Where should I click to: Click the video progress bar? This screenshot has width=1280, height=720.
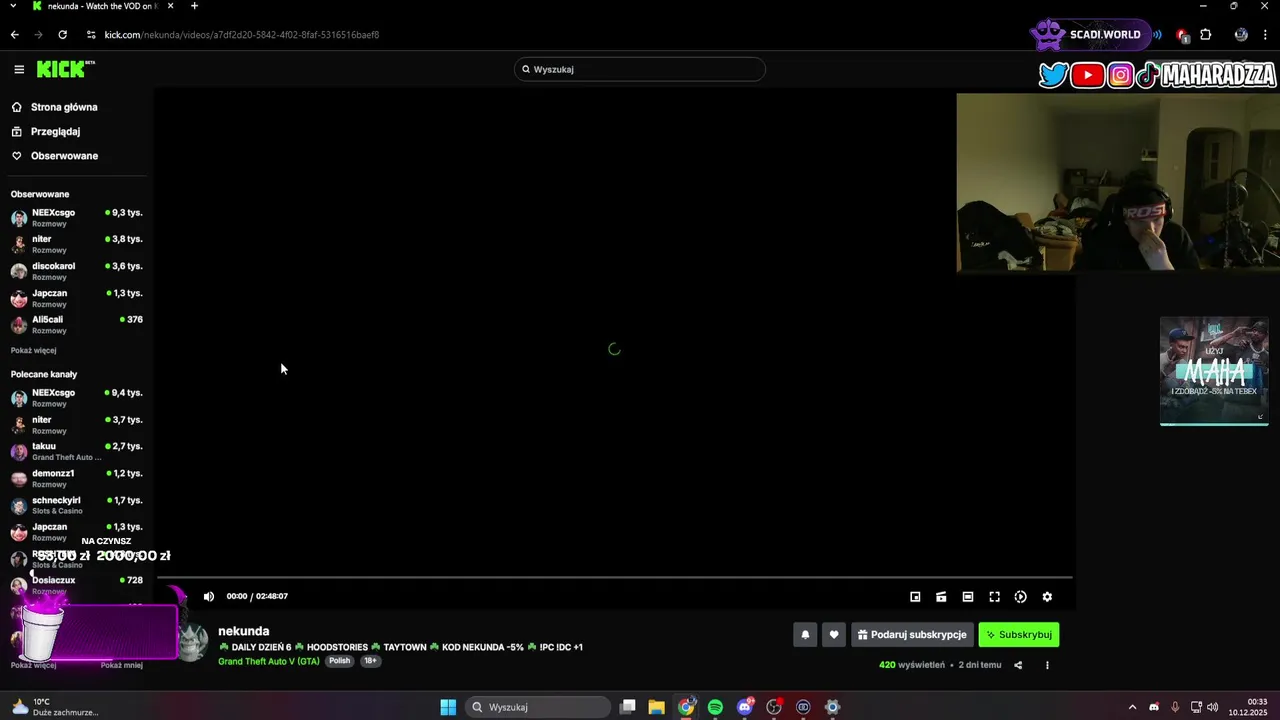click(x=615, y=577)
